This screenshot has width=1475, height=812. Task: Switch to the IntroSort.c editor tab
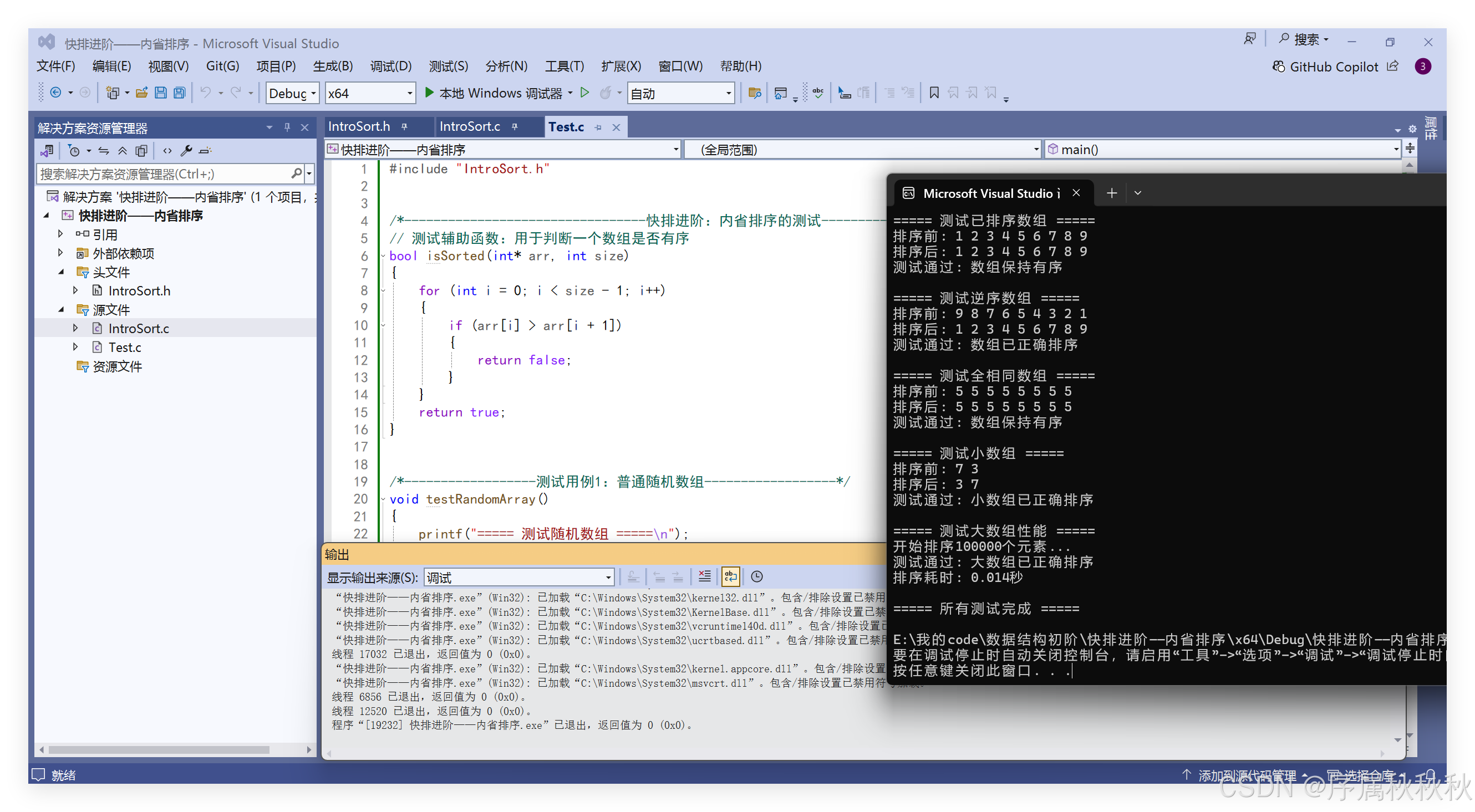(x=470, y=127)
